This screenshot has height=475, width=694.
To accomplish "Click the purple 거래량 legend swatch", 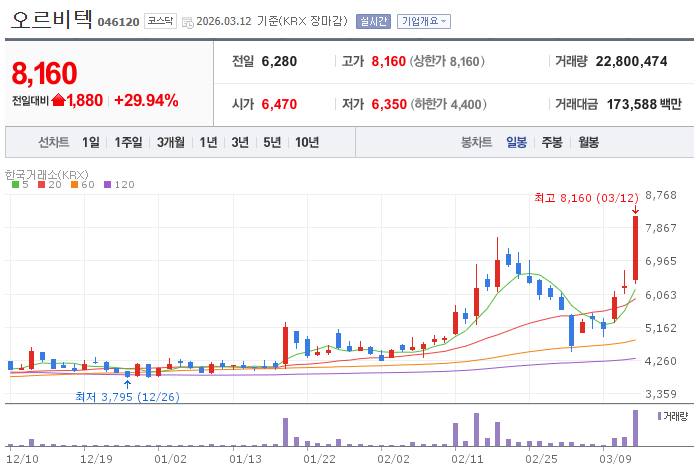I will click(x=659, y=416).
